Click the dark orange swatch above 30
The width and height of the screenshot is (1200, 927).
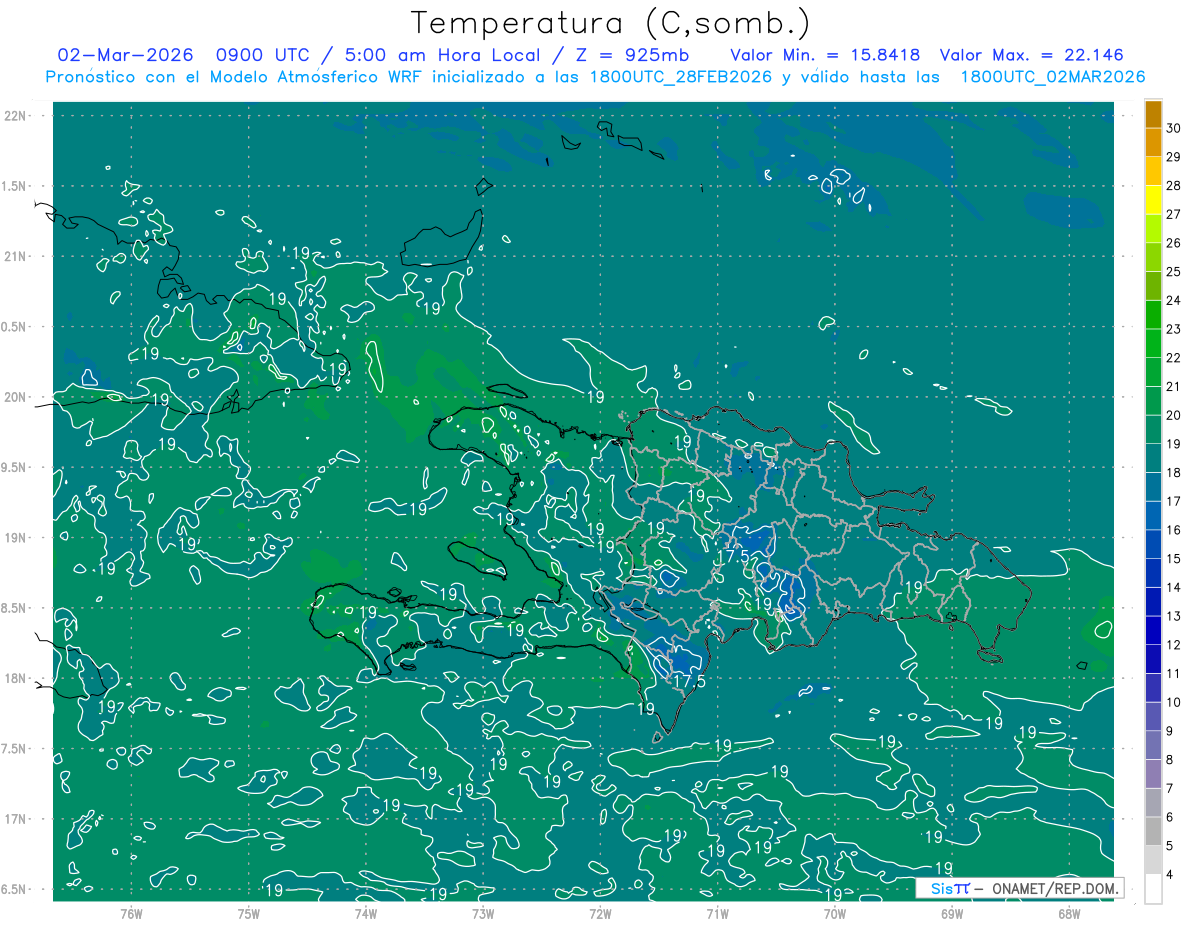(x=1153, y=114)
